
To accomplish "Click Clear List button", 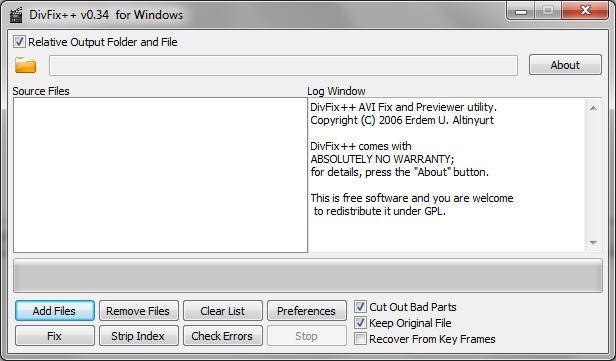I will (223, 311).
